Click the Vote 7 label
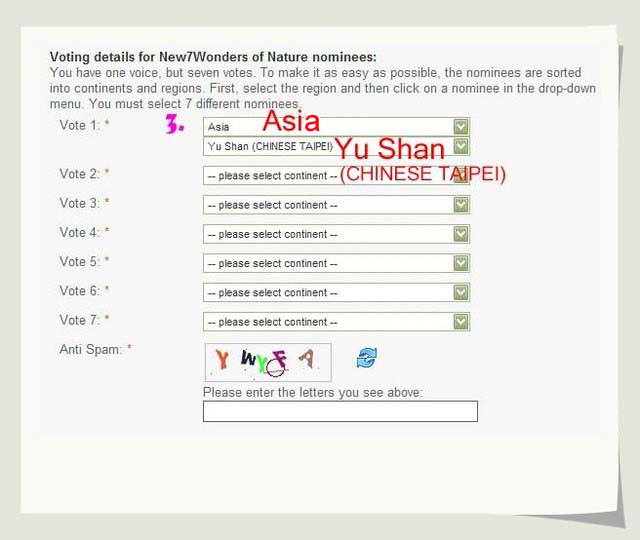640x540 pixels. pos(80,320)
